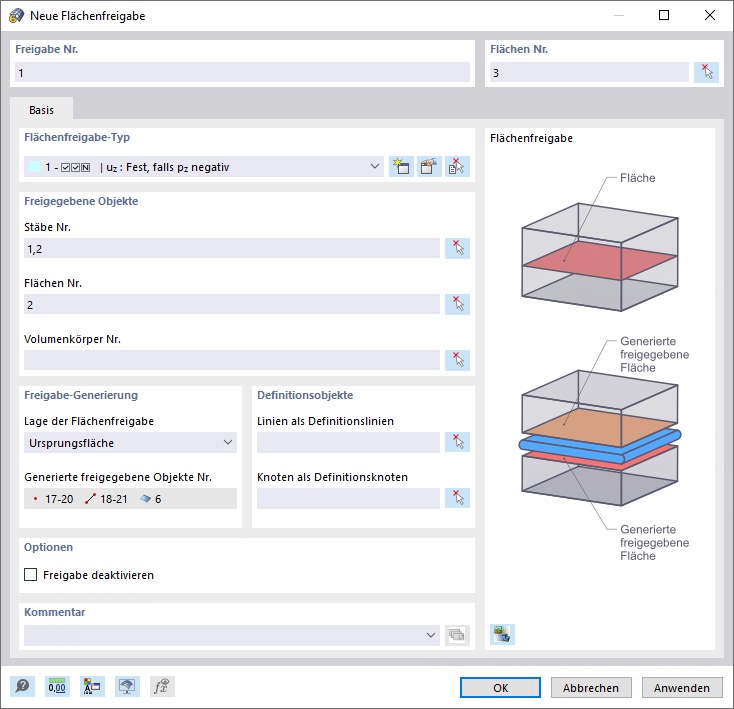Click the released Flächen Nr. field containing 2

pyautogui.click(x=232, y=305)
